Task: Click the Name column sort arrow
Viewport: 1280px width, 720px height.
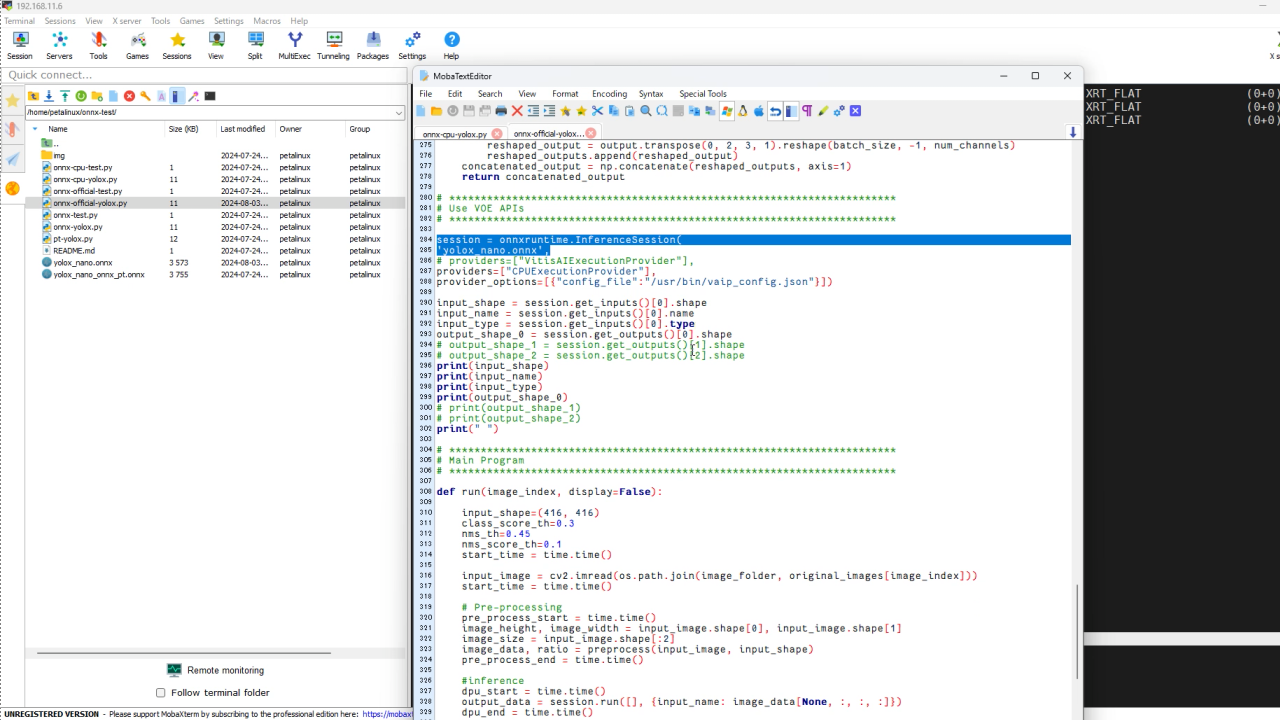Action: click(35, 129)
